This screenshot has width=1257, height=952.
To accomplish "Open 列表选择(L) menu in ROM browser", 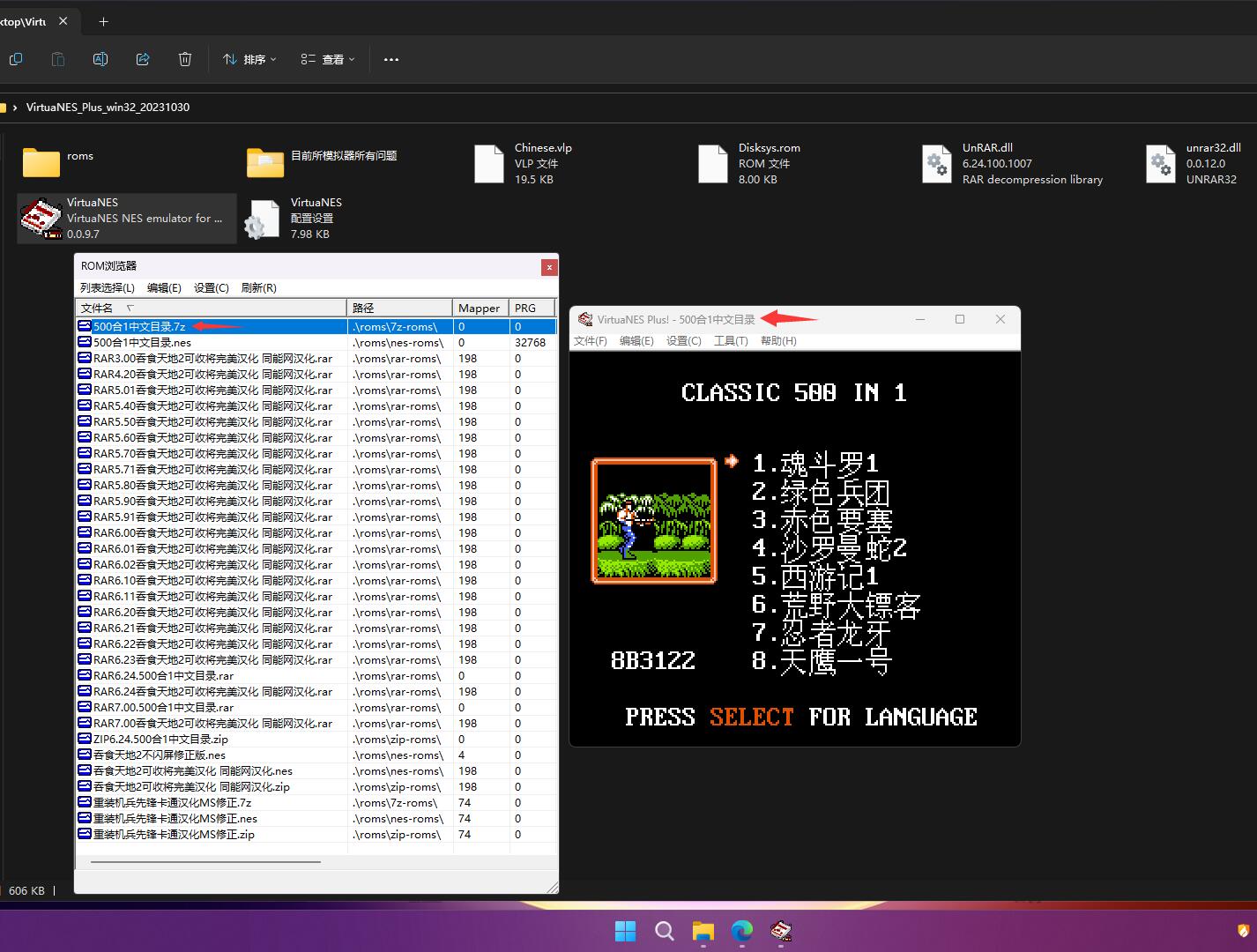I will (108, 287).
